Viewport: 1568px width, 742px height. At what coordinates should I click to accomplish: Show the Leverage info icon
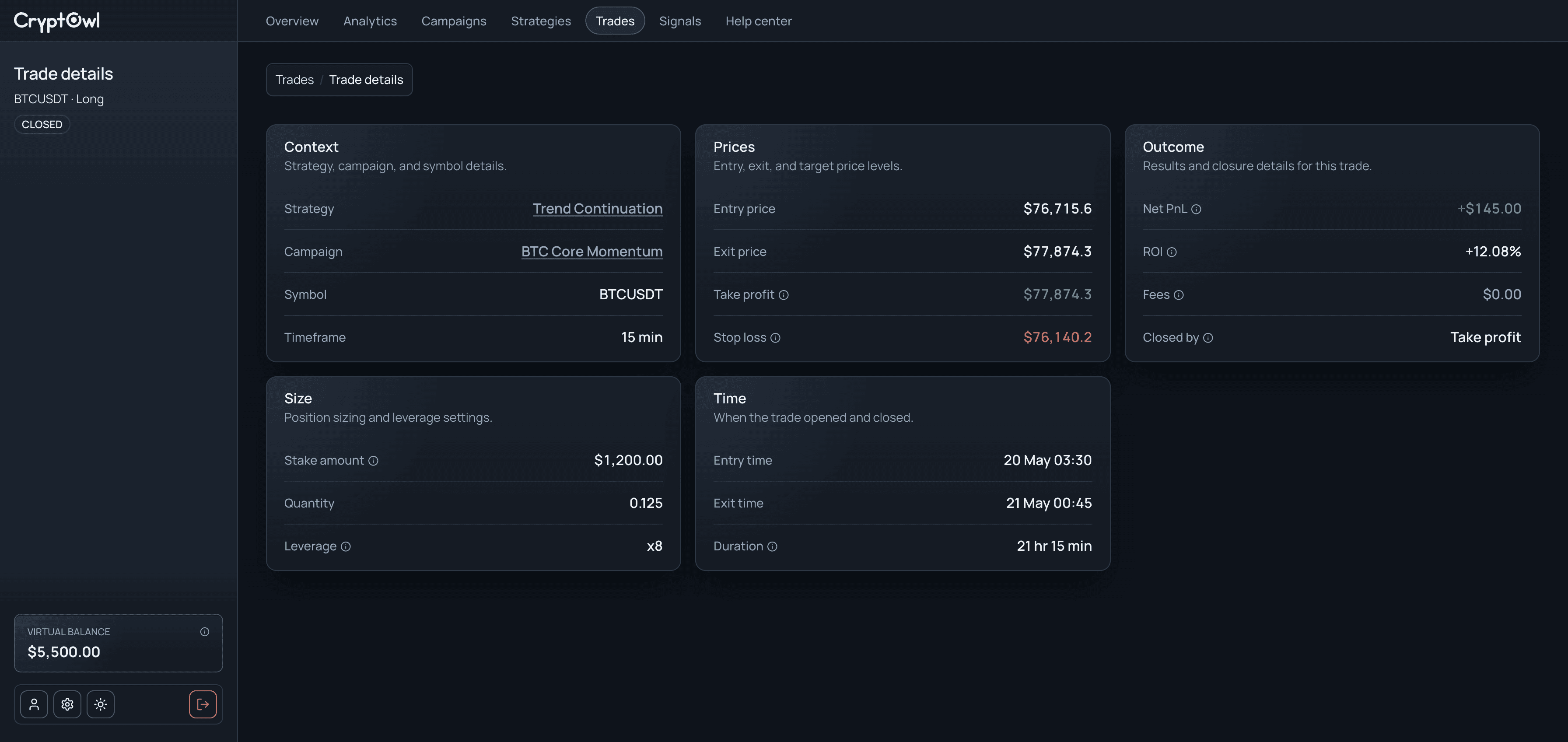point(346,546)
